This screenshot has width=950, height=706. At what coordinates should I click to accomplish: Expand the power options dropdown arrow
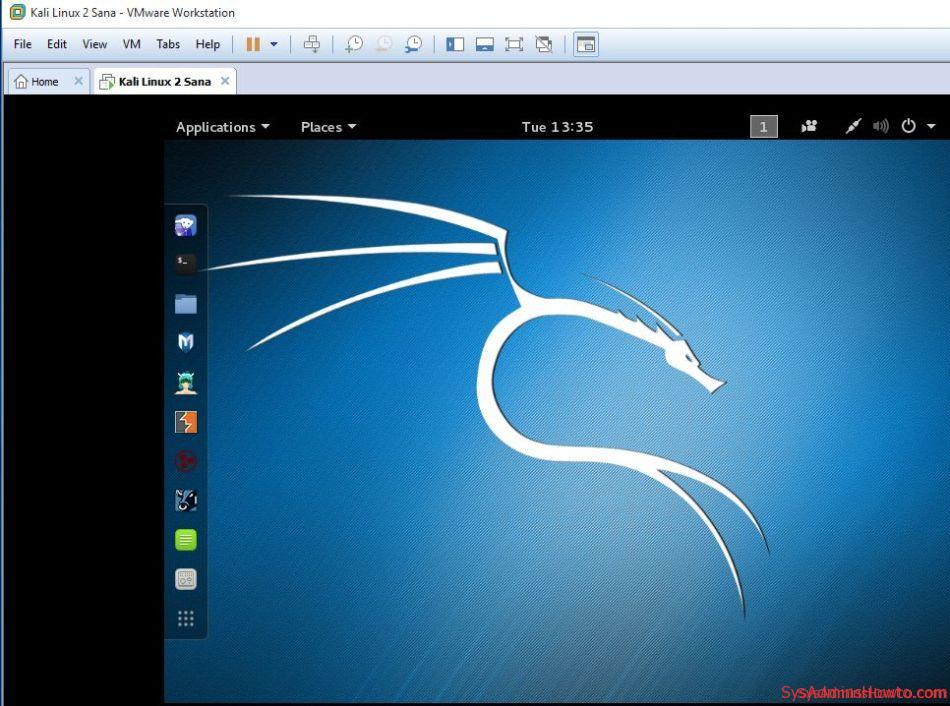click(274, 44)
